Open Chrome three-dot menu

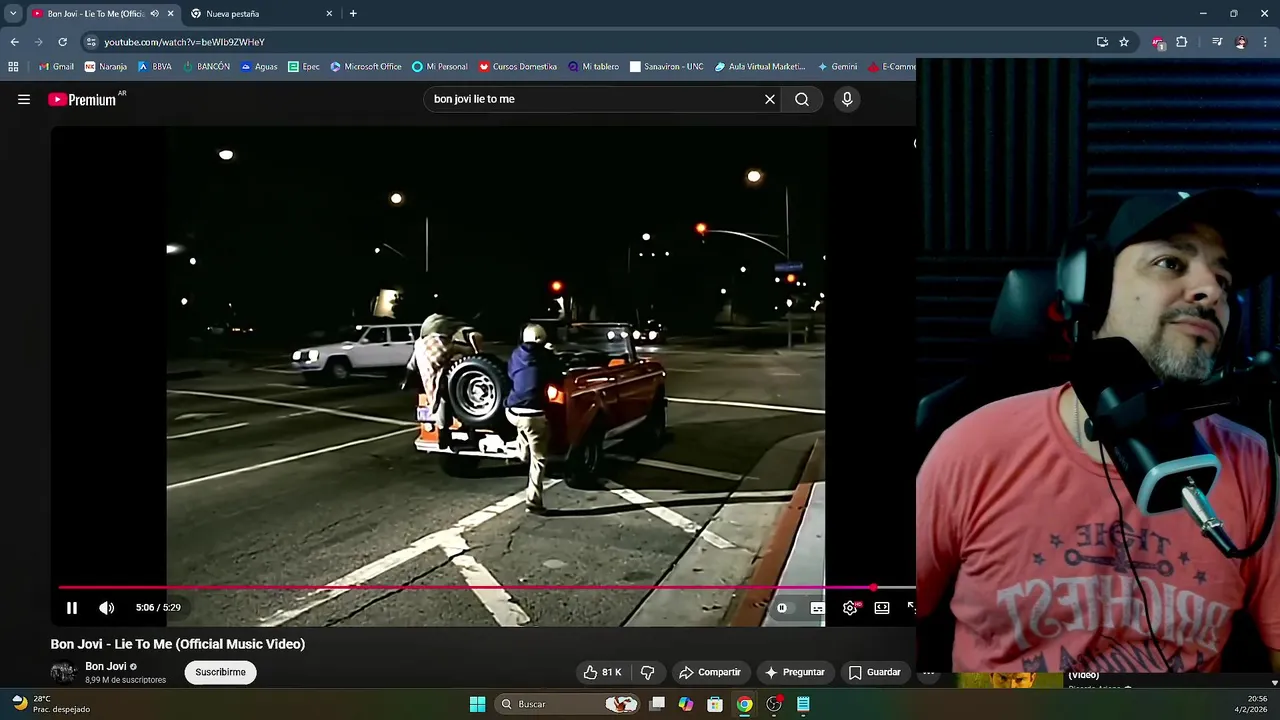click(x=1265, y=42)
